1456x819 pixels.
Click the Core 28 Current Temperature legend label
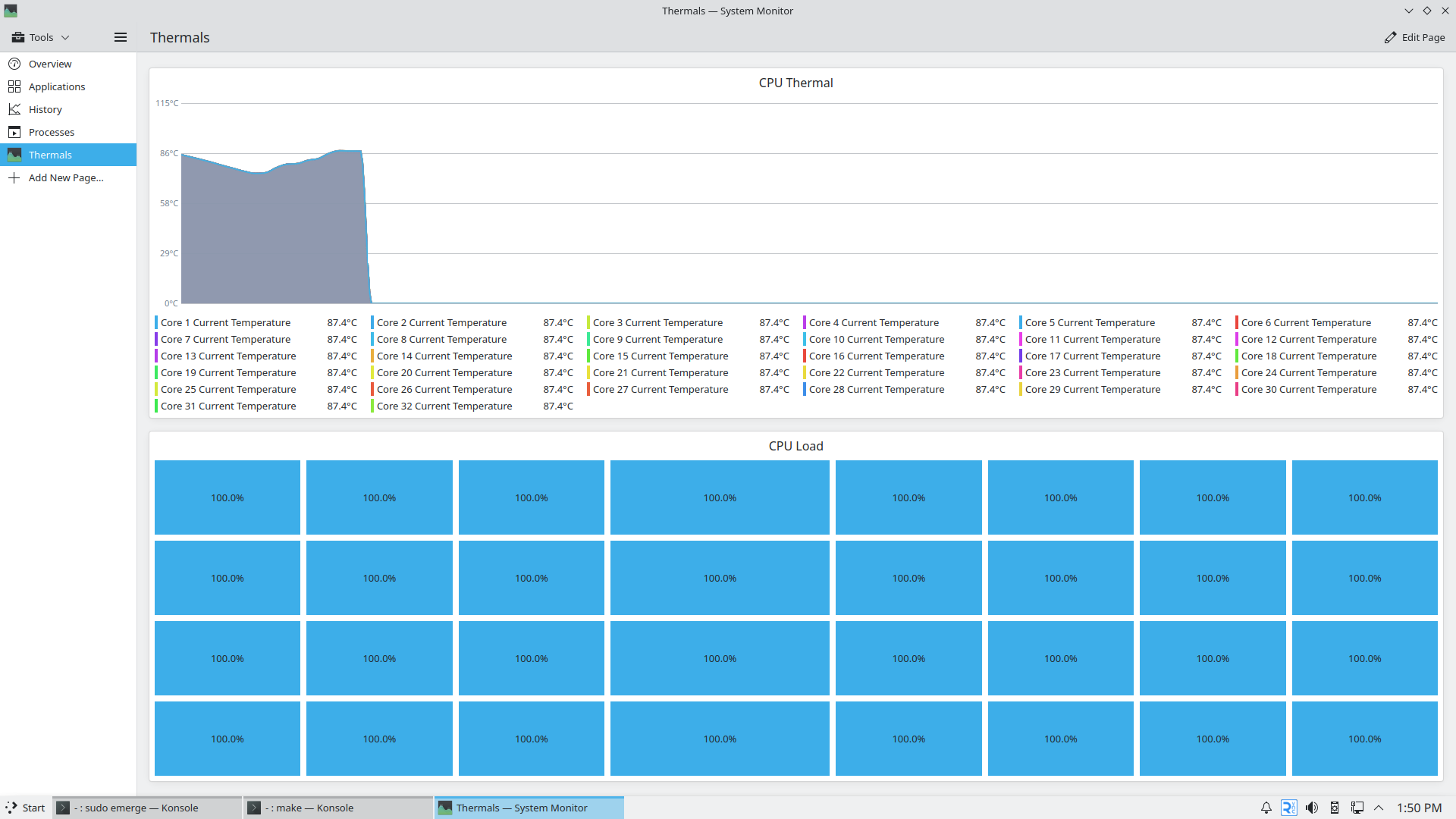[x=877, y=389]
